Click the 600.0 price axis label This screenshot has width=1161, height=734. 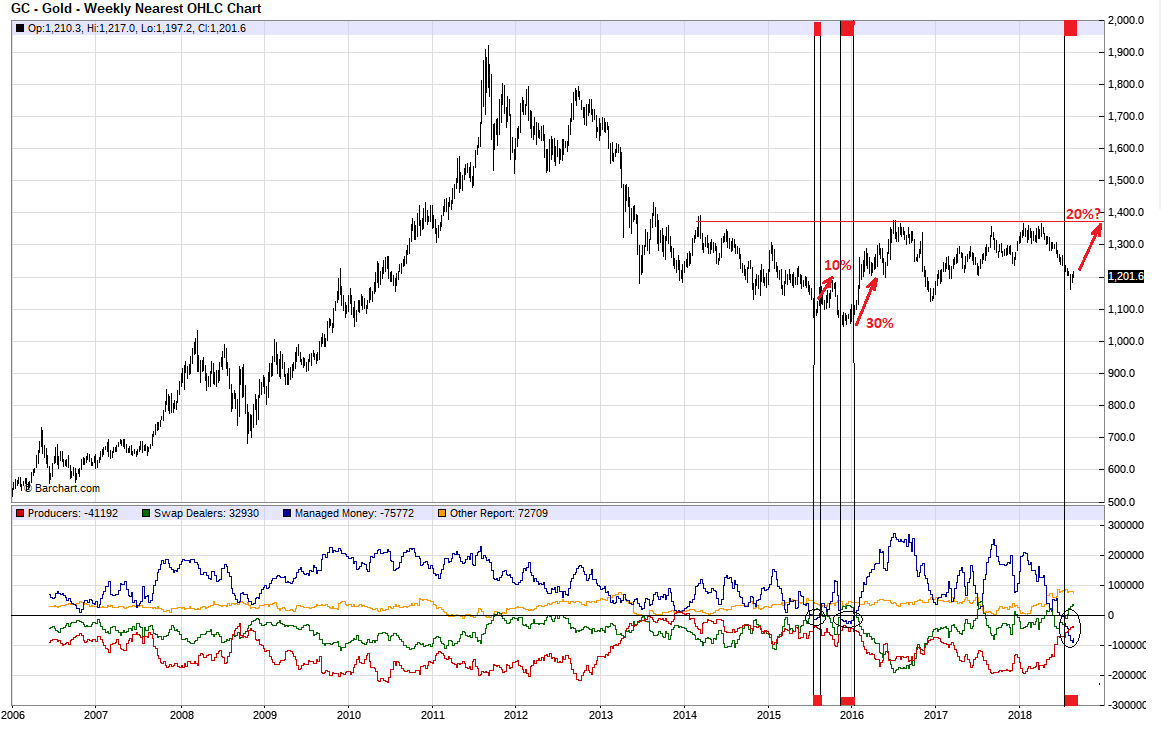pyautogui.click(x=1121, y=469)
